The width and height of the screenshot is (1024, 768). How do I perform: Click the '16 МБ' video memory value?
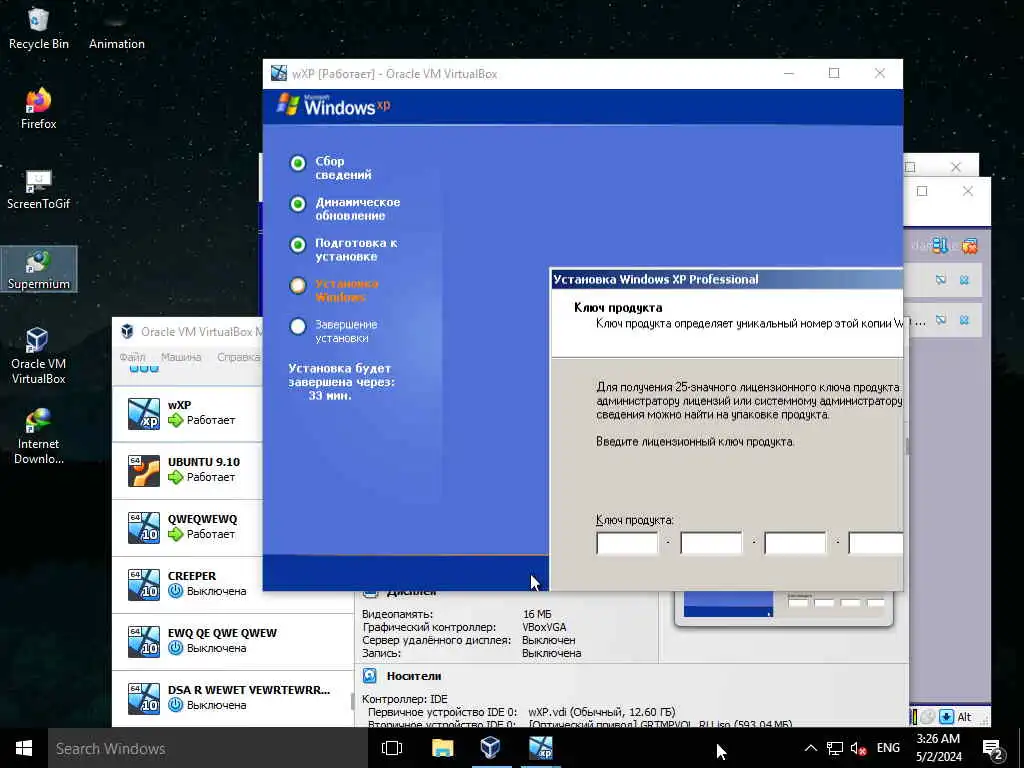pos(537,614)
